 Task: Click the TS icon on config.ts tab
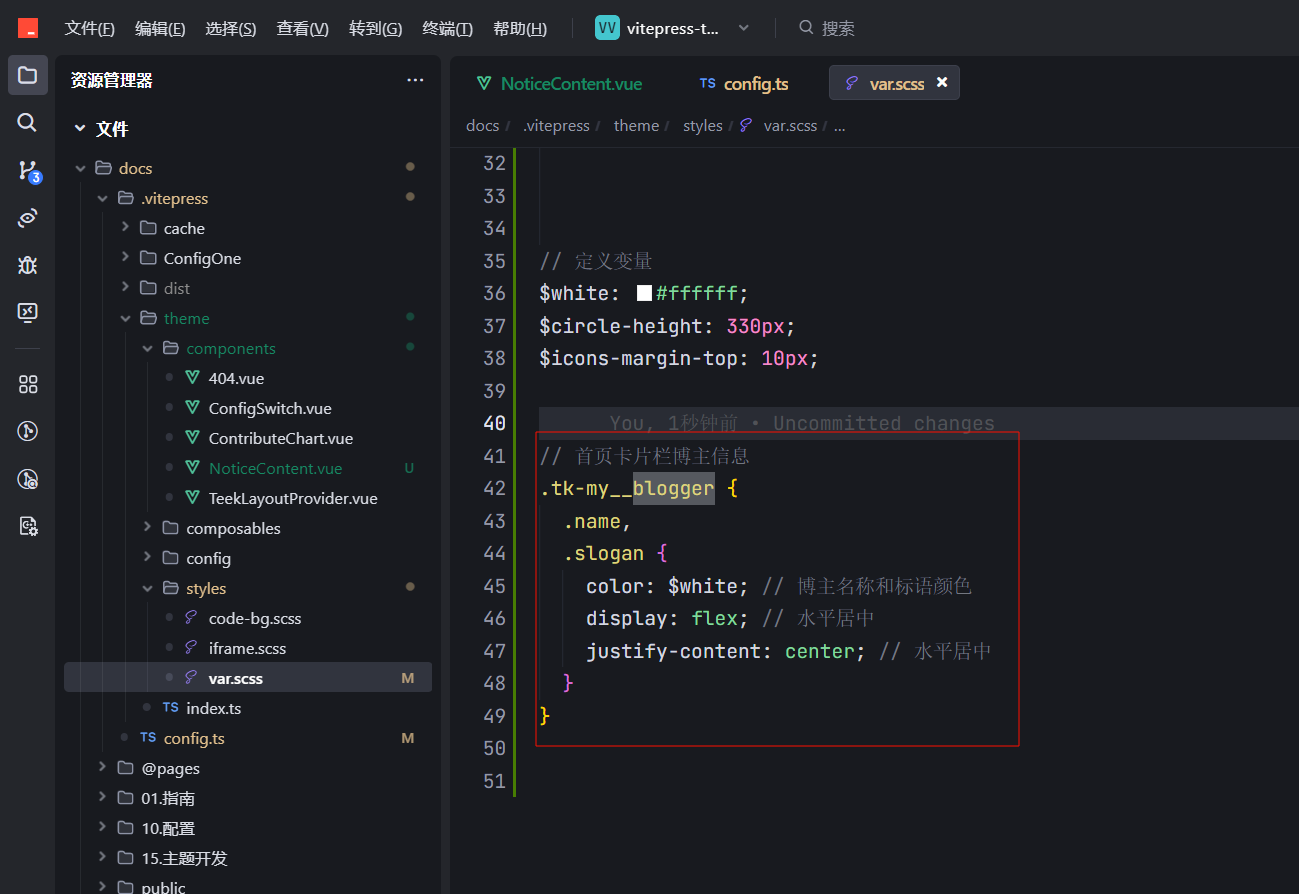[708, 83]
